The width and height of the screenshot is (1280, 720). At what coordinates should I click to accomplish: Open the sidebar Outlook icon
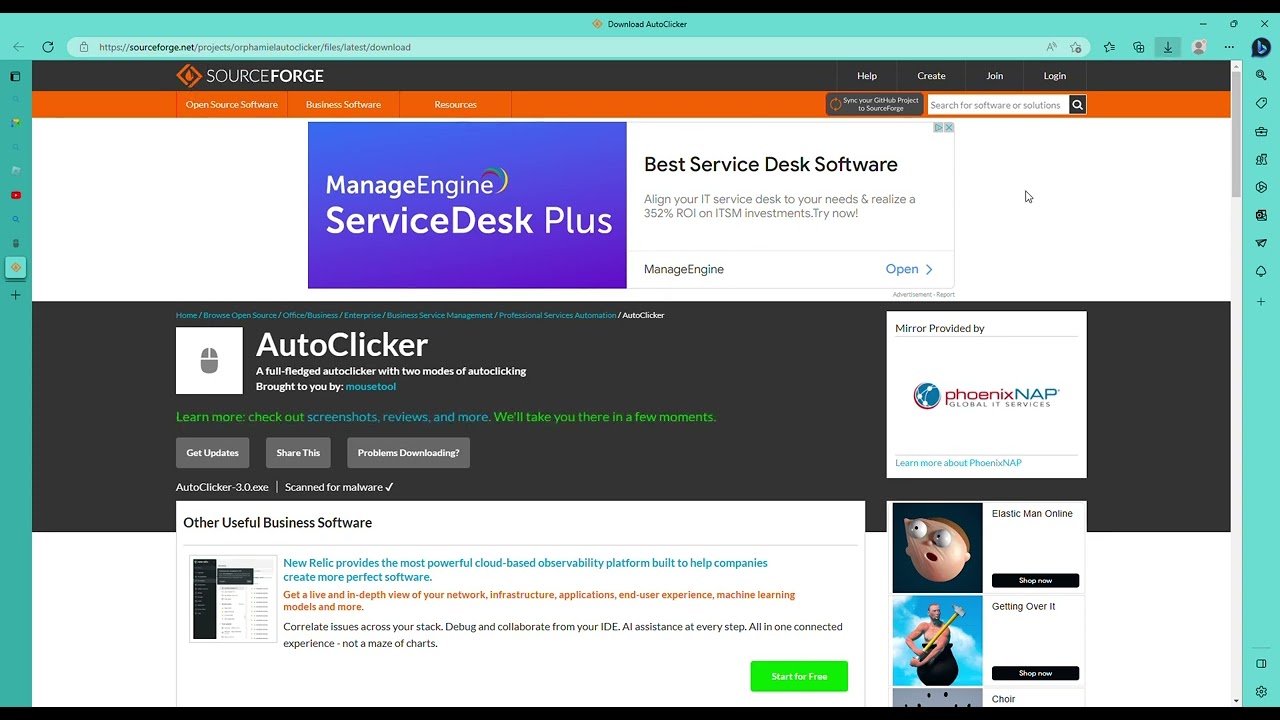pyautogui.click(x=1261, y=215)
